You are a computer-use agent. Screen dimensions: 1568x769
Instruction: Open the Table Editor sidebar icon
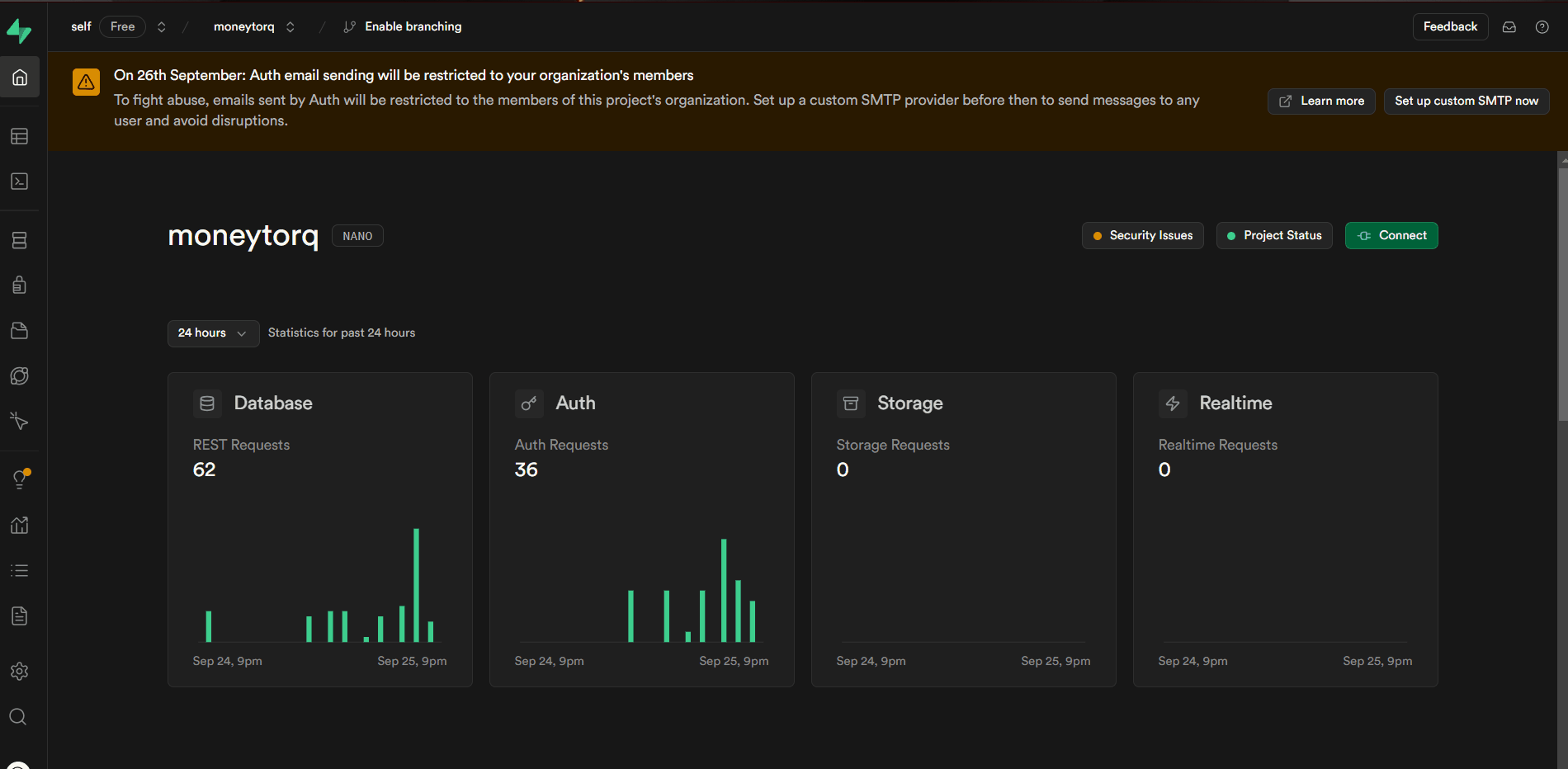(x=20, y=136)
